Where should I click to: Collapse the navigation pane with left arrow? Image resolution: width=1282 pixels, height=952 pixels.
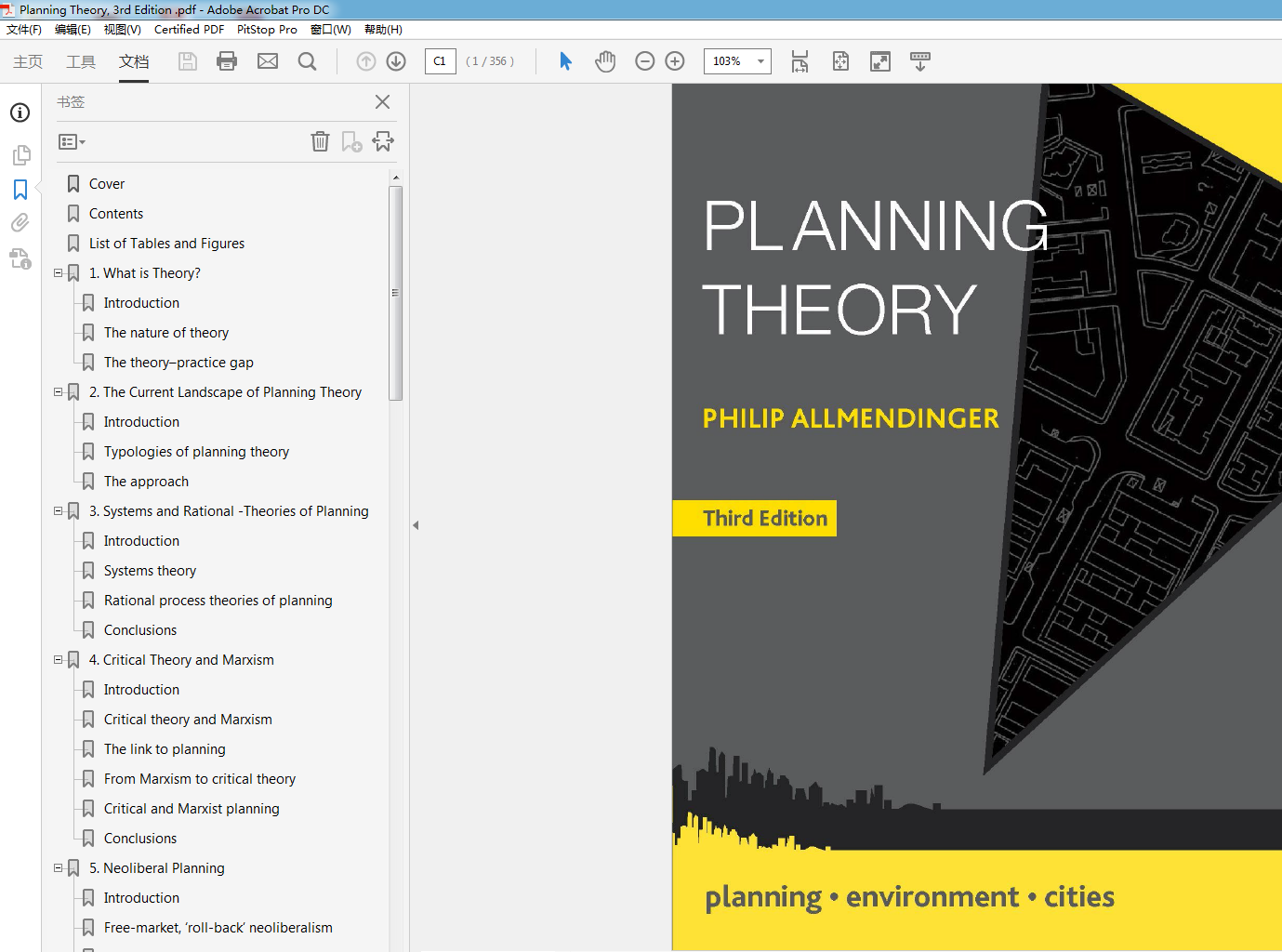pos(416,525)
